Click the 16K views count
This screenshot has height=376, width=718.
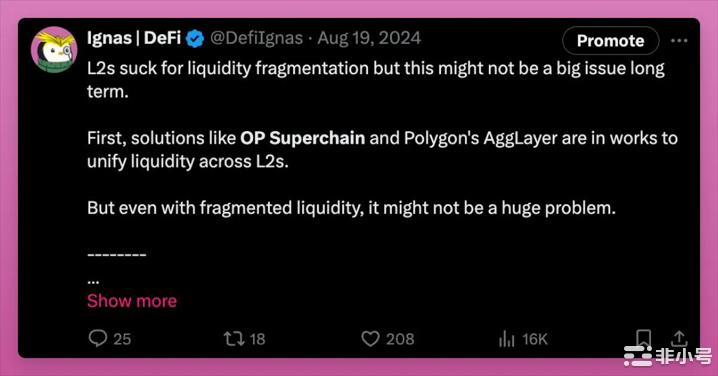pyautogui.click(x=535, y=339)
